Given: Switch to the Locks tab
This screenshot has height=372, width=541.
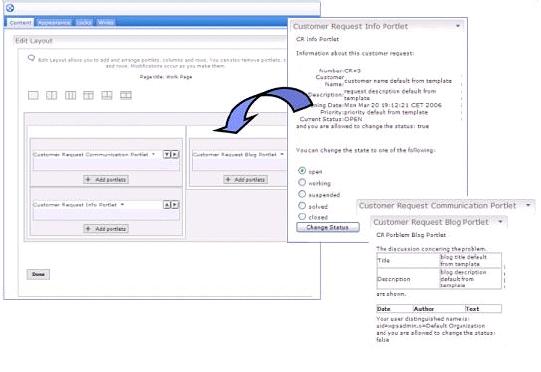Looking at the screenshot, I should tap(84, 23).
